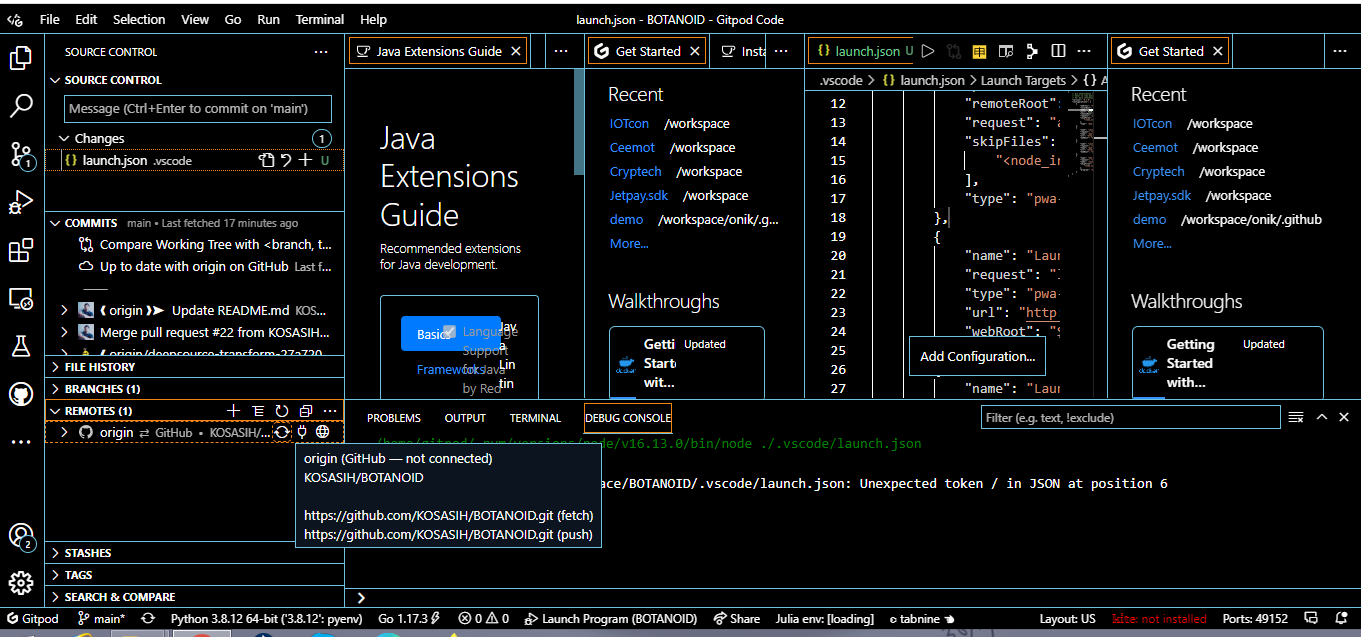Open Cryptech in right Get Started Recent list

pyautogui.click(x=1159, y=171)
